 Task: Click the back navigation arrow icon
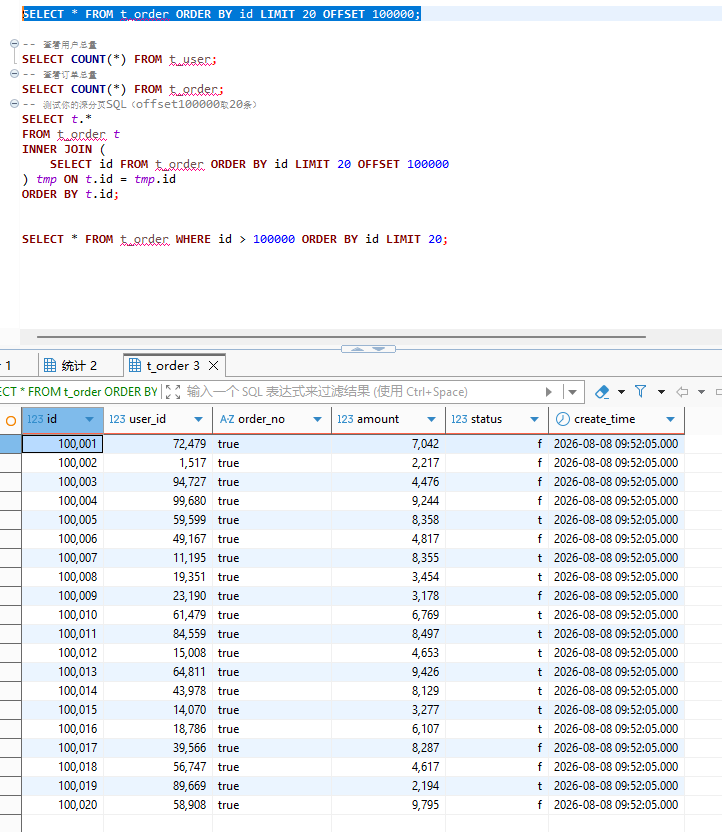[x=682, y=392]
